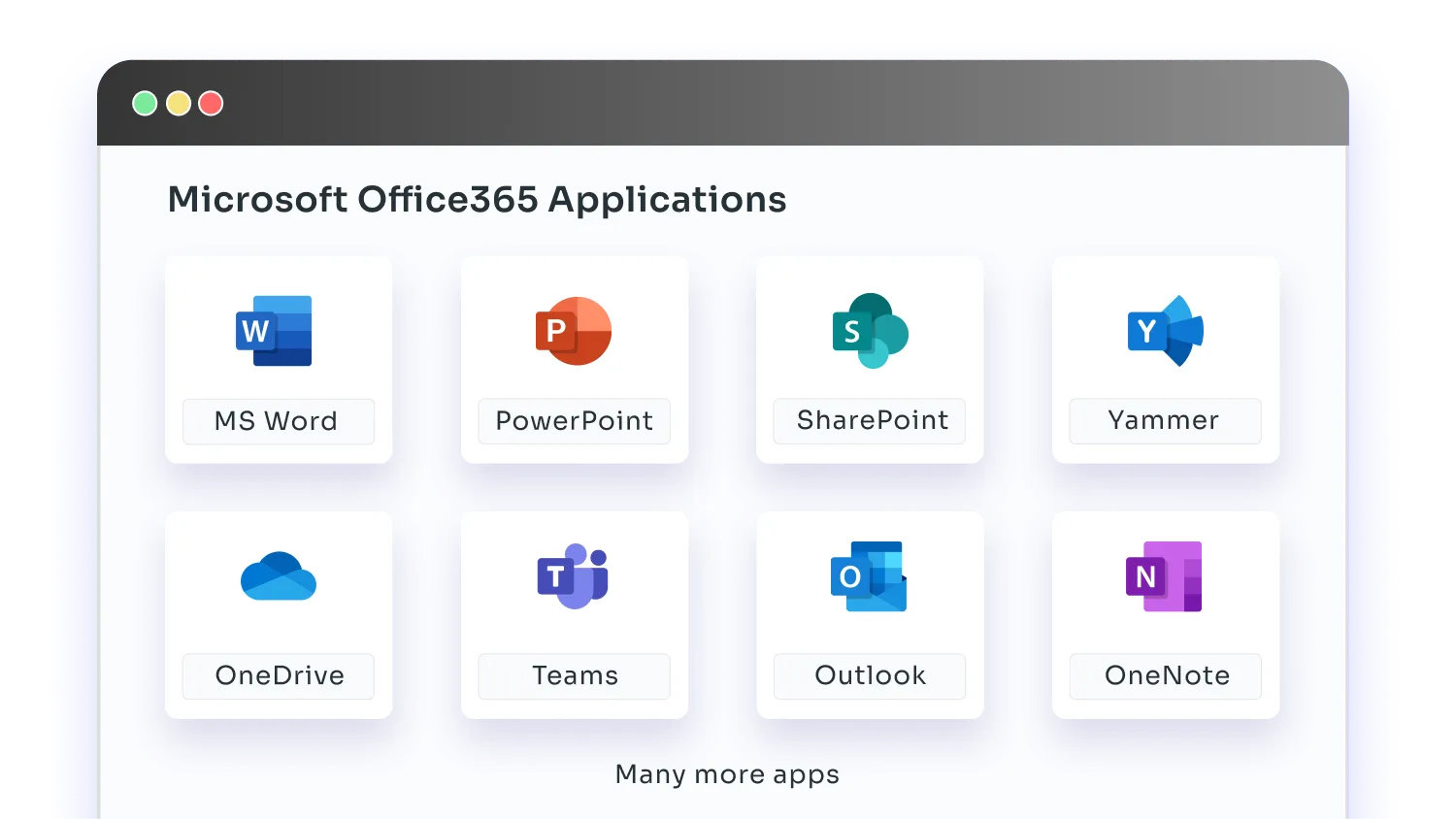Open the SharePoint app icon

[871, 331]
